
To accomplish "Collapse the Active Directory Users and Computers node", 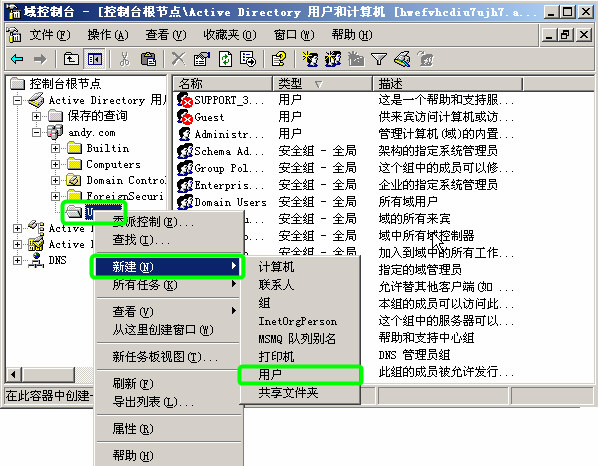I will [x=17, y=101].
